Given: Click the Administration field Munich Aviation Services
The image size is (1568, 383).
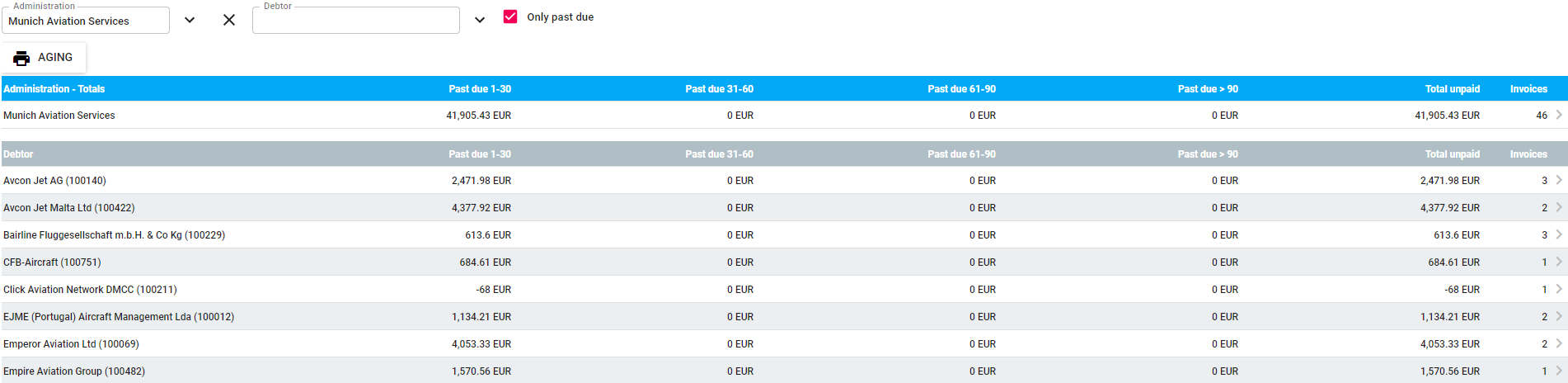Looking at the screenshot, I should click(x=86, y=21).
